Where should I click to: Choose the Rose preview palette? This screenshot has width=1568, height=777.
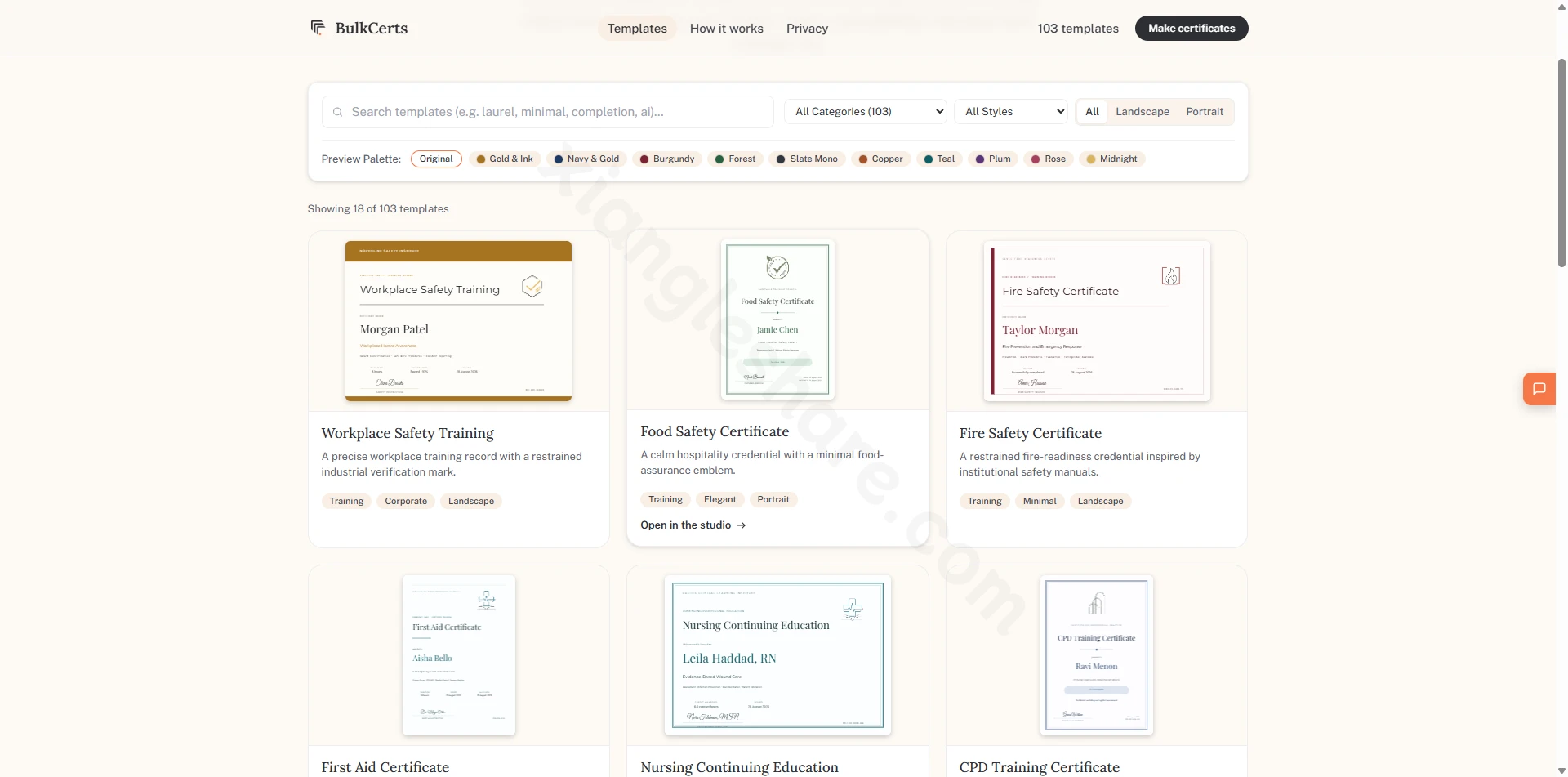(x=1049, y=159)
